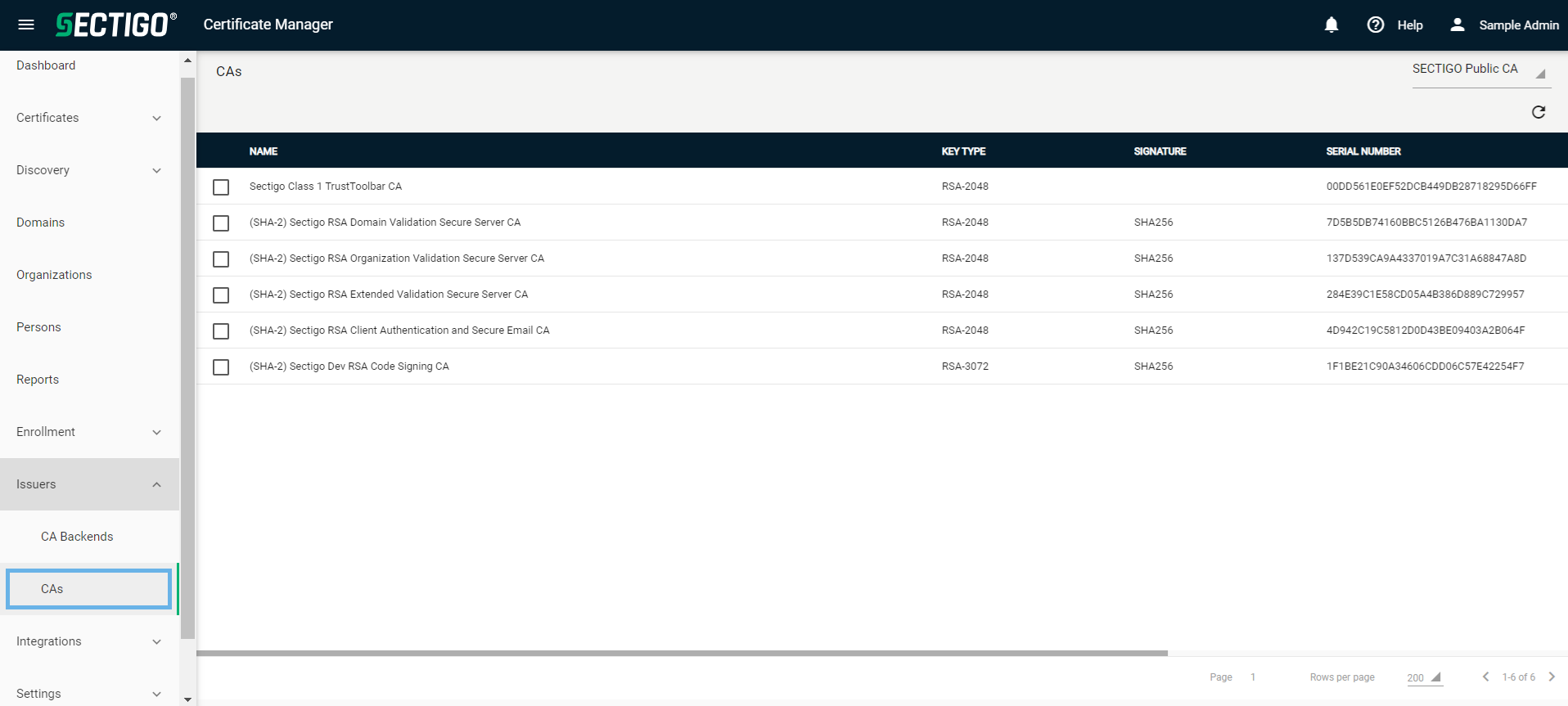Image resolution: width=1568 pixels, height=706 pixels.
Task: Open the Rows per page dropdown
Action: point(1425,677)
